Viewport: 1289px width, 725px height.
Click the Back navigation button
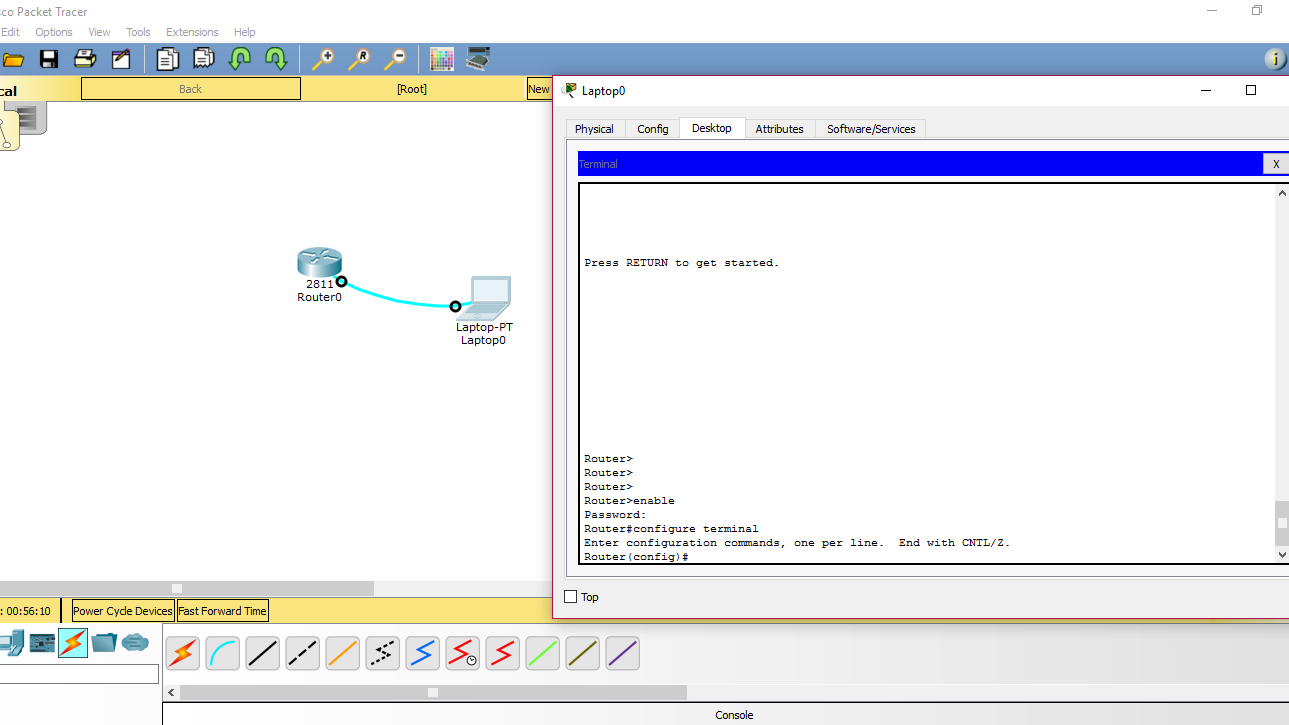[190, 89]
